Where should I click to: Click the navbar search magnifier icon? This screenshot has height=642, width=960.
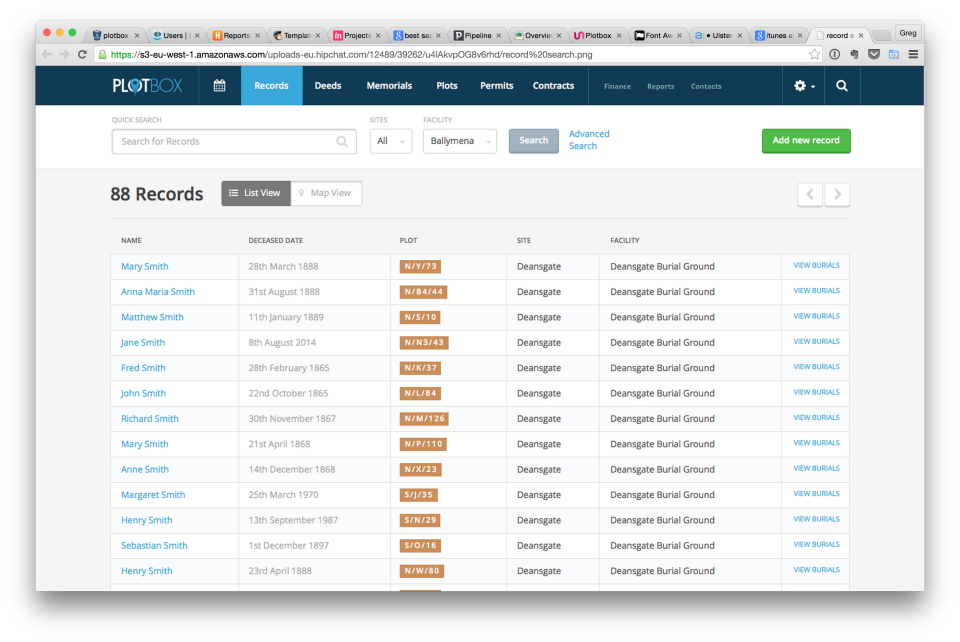[x=842, y=86]
